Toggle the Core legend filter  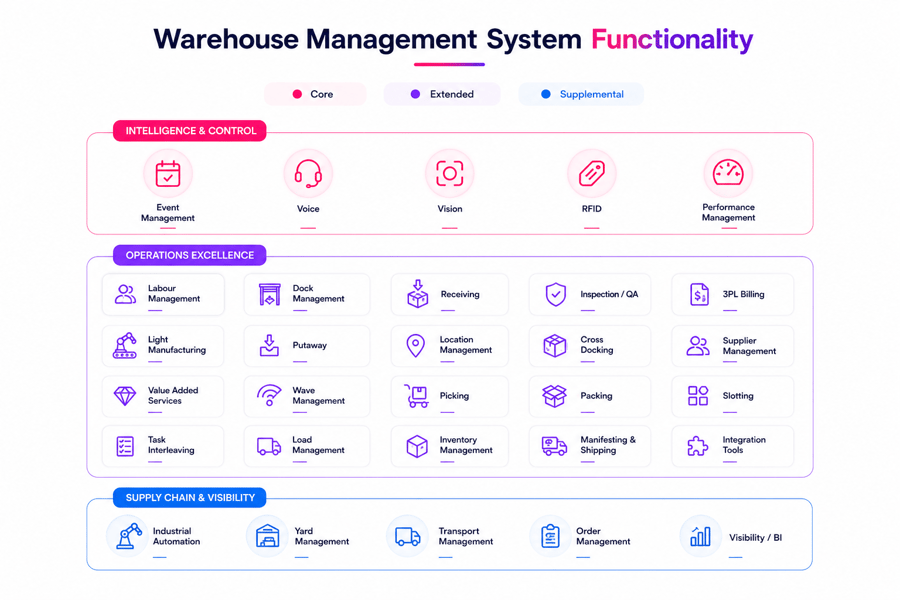[316, 93]
